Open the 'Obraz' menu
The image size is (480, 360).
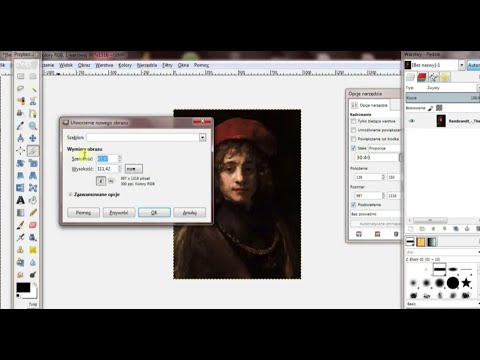coord(84,65)
